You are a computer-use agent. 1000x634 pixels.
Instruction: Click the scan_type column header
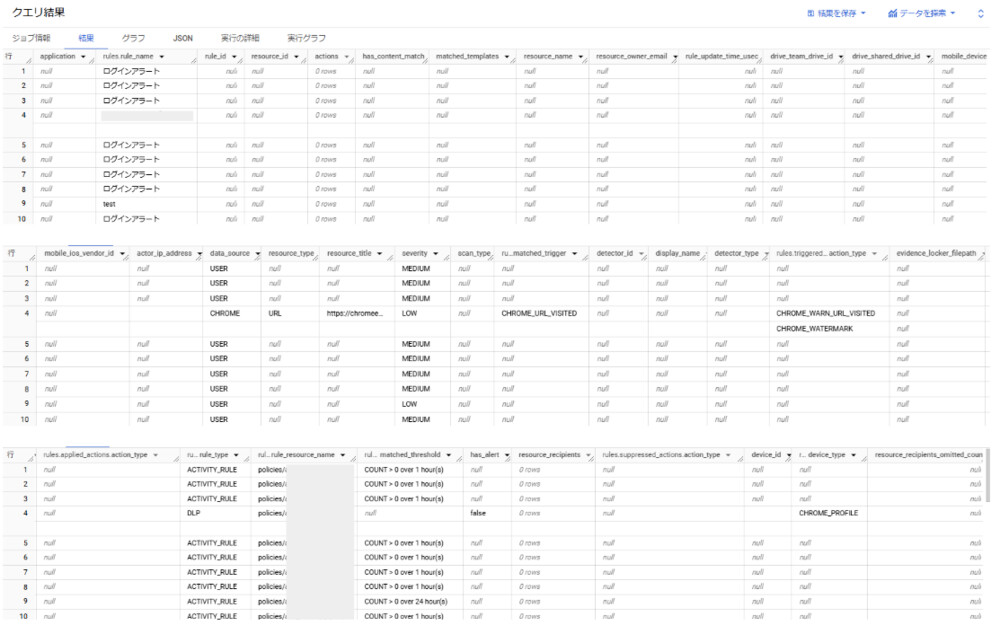click(x=474, y=254)
